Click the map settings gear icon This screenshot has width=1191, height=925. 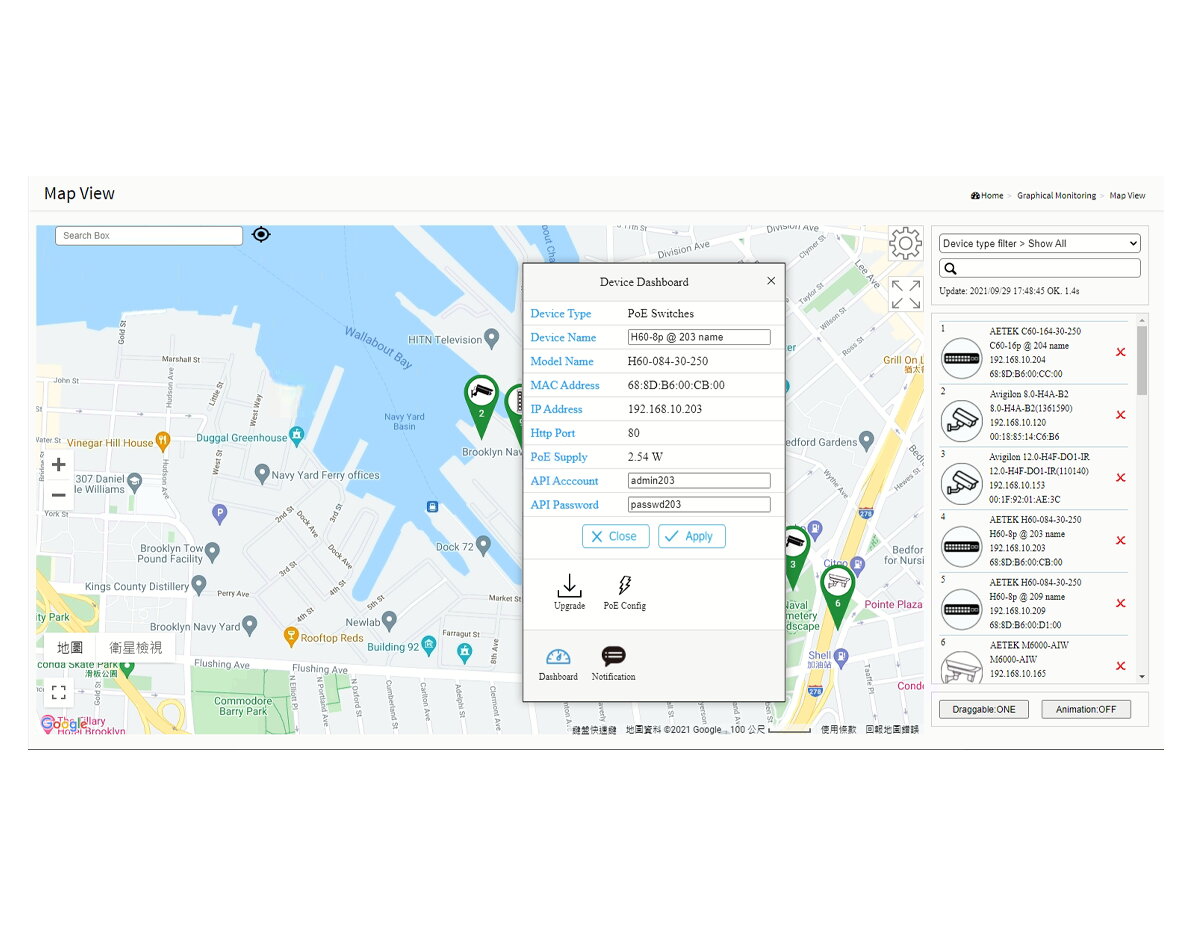[905, 244]
